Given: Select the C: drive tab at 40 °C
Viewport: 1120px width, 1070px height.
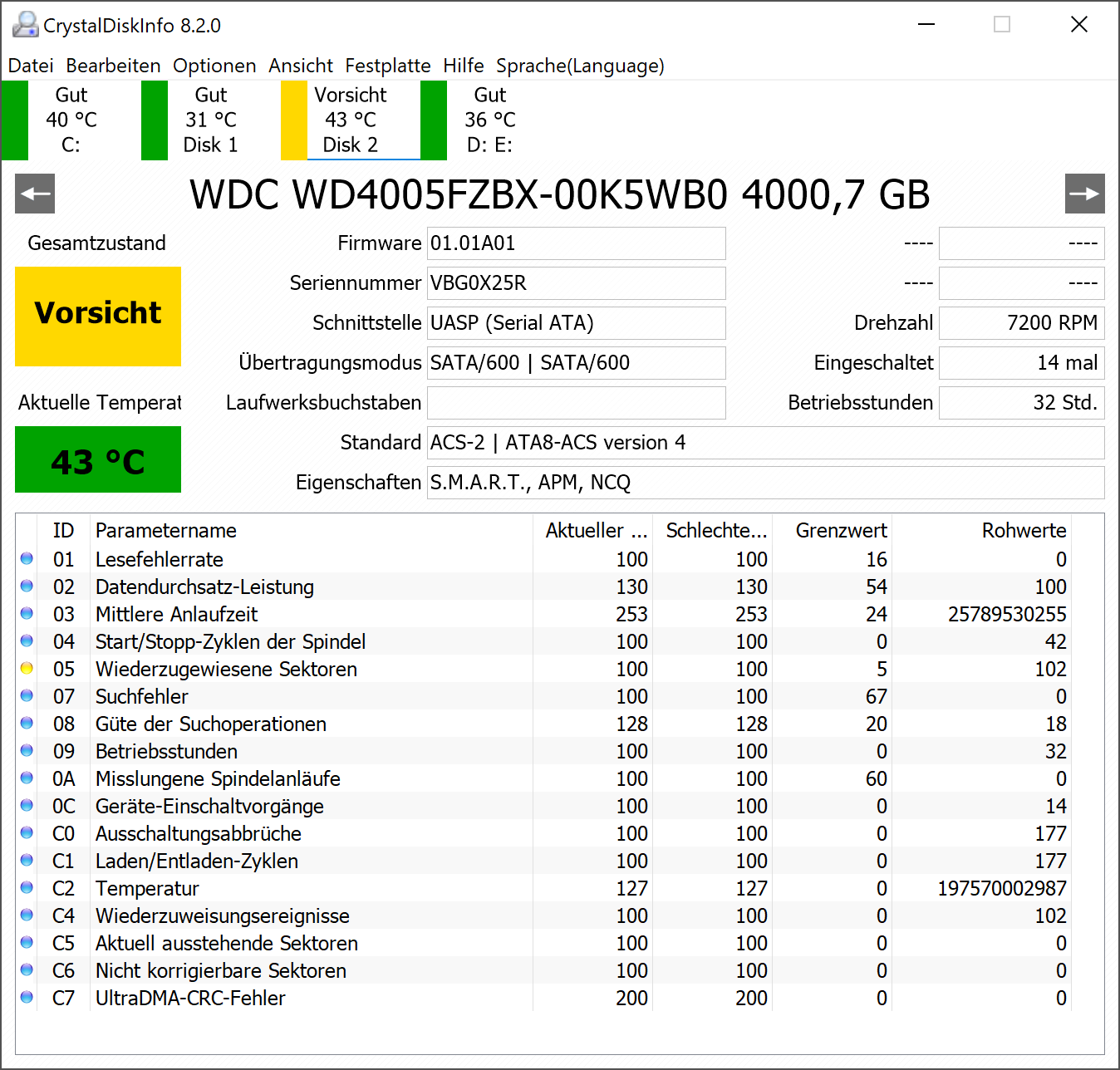Looking at the screenshot, I should pos(71,120).
